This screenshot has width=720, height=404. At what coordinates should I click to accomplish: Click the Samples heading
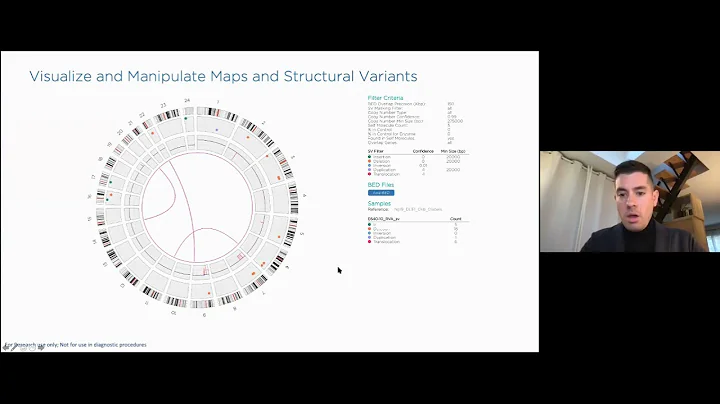tap(379, 203)
